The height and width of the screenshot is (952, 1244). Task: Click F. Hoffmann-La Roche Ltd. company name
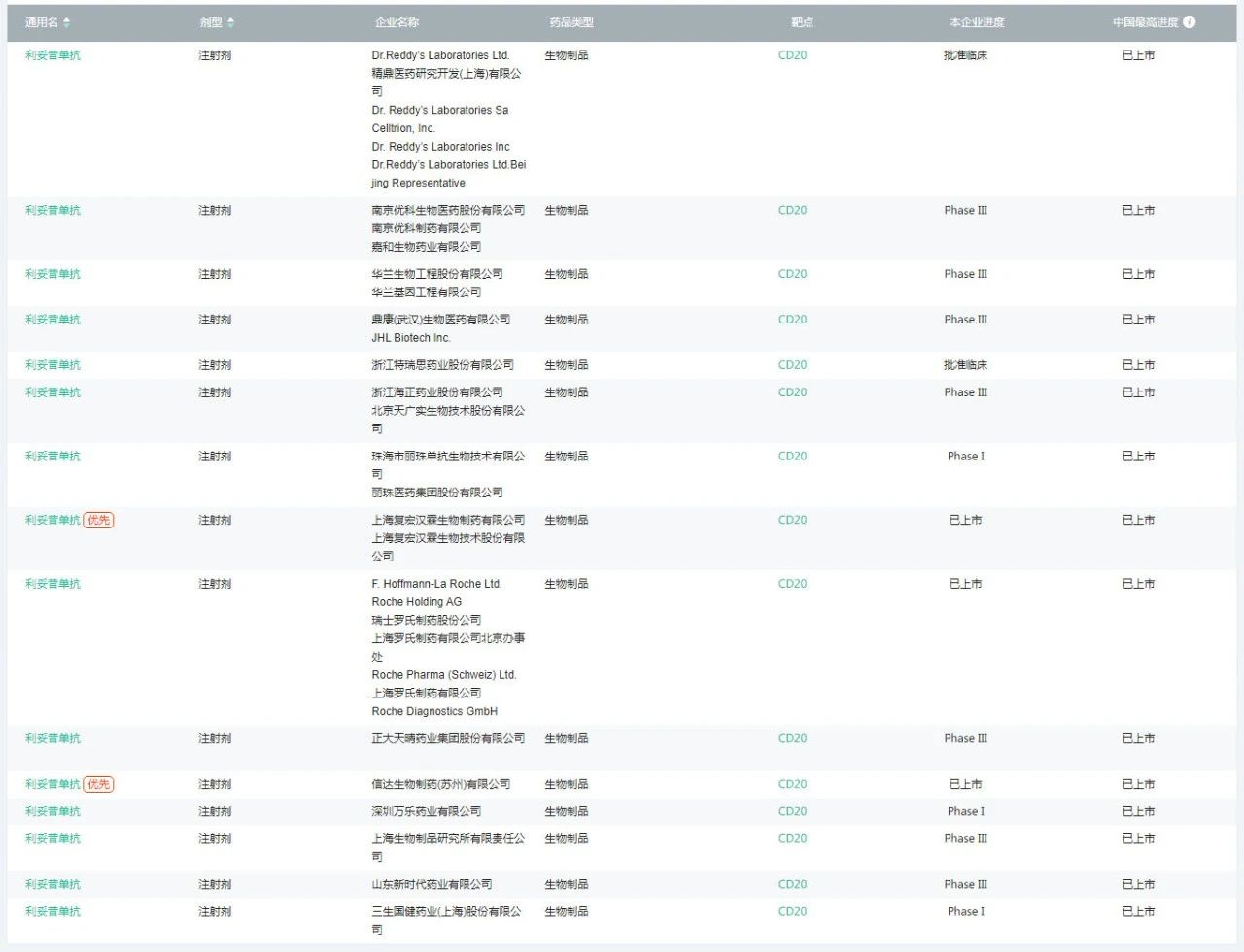[436, 584]
